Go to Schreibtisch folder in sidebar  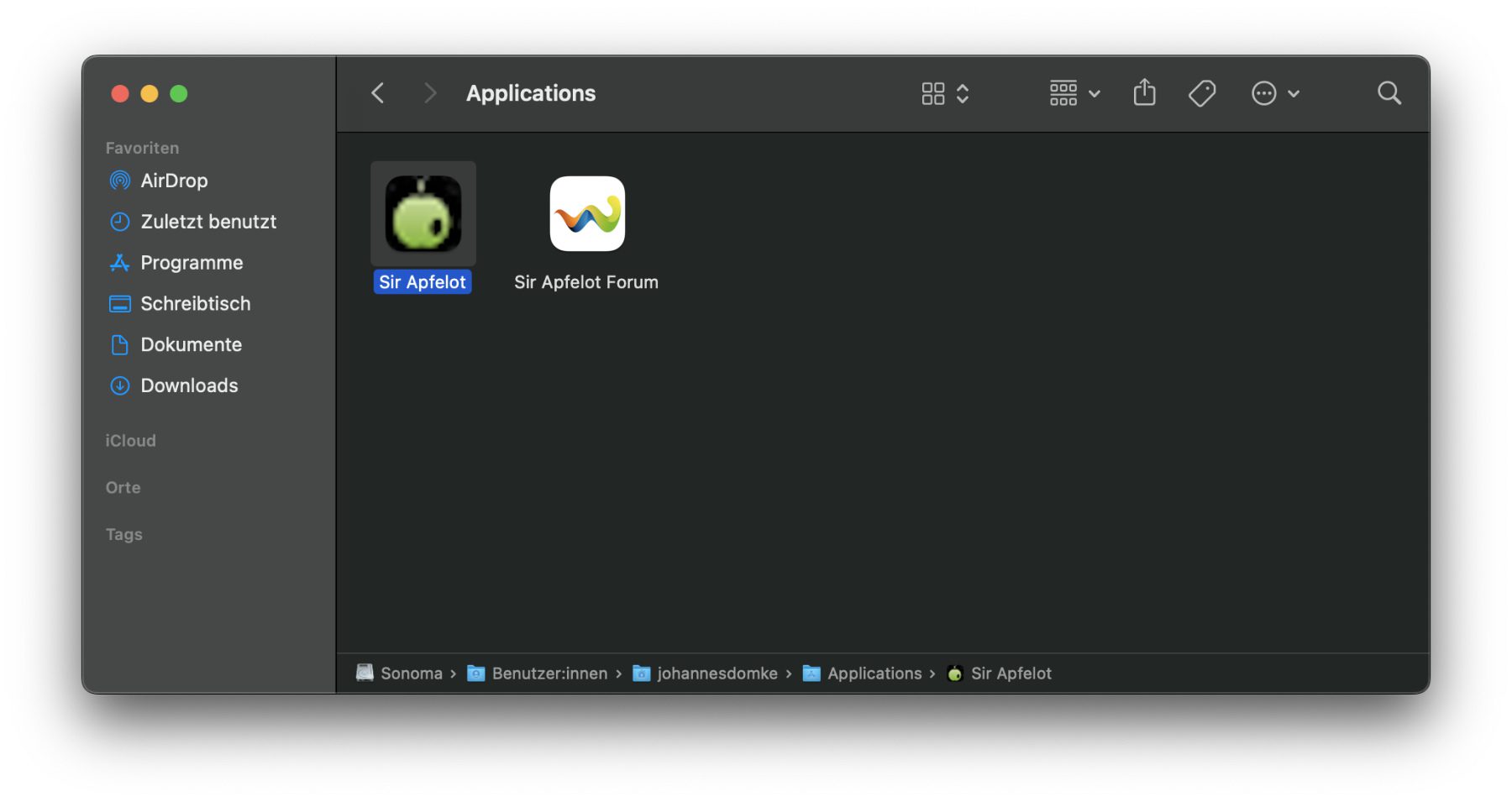coord(195,304)
